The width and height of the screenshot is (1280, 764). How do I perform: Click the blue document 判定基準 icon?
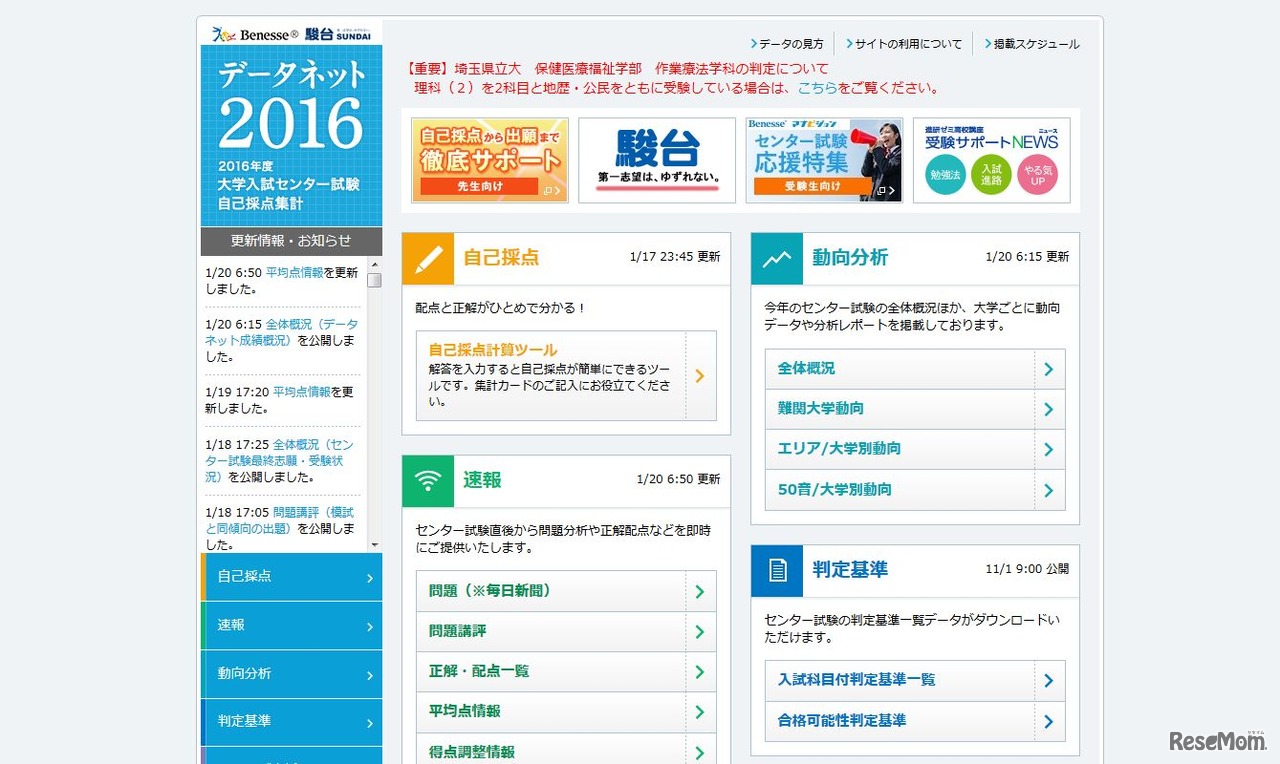(x=777, y=571)
